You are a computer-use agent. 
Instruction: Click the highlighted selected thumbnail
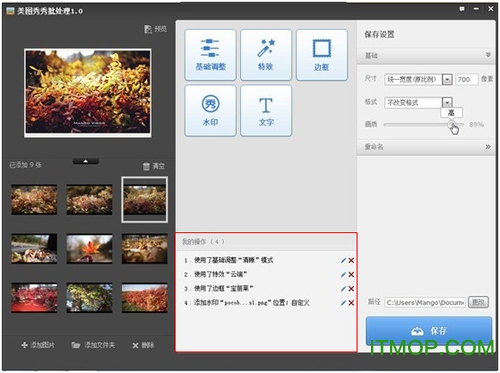click(x=145, y=200)
